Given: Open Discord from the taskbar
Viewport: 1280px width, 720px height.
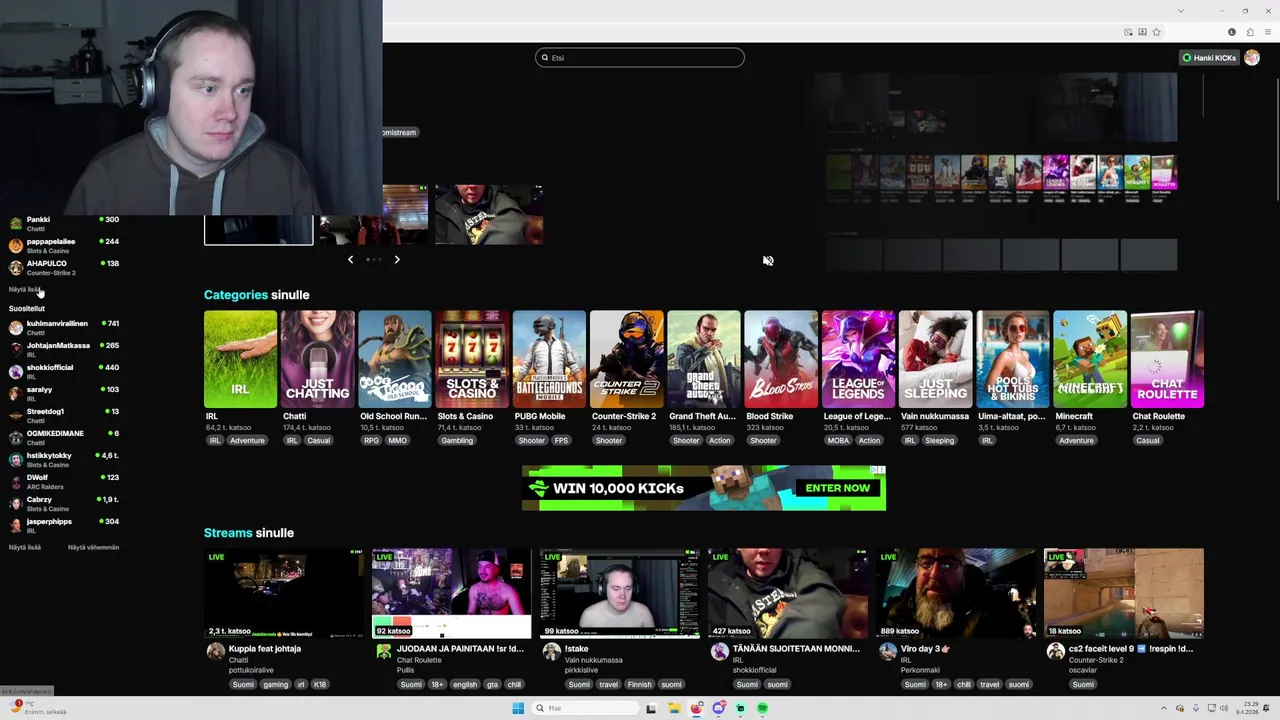Looking at the screenshot, I should tap(718, 708).
